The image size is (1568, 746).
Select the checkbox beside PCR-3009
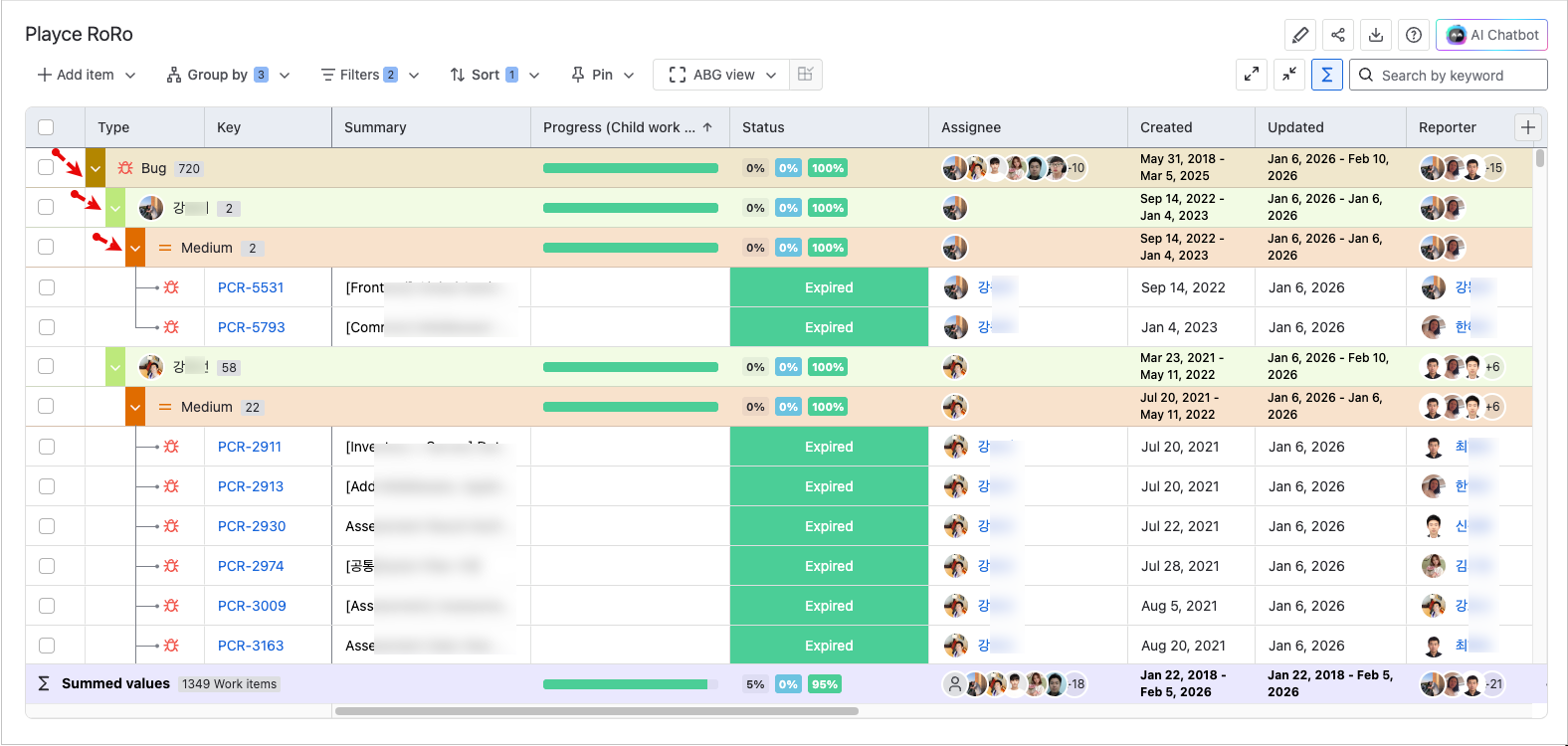click(x=46, y=606)
